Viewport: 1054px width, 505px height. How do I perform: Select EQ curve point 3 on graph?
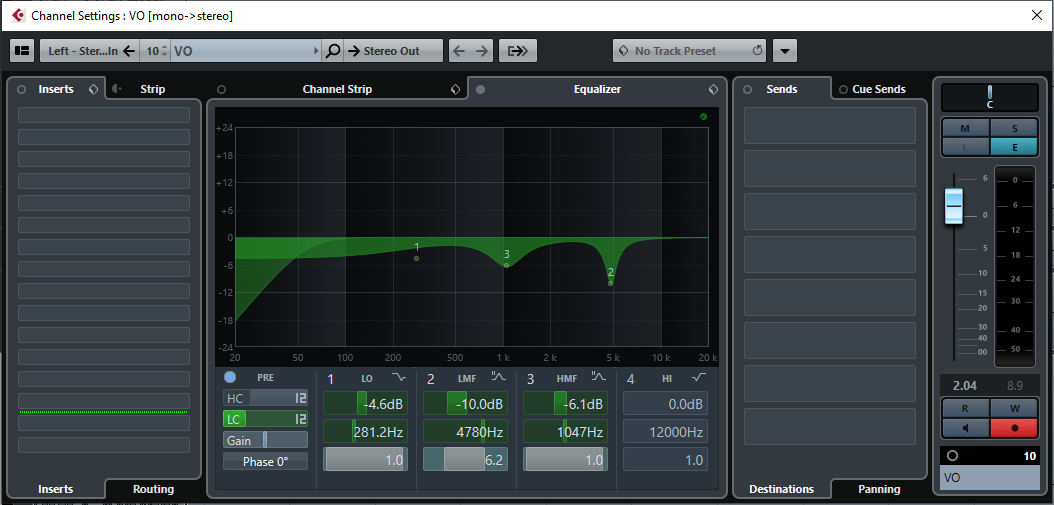pyautogui.click(x=506, y=265)
